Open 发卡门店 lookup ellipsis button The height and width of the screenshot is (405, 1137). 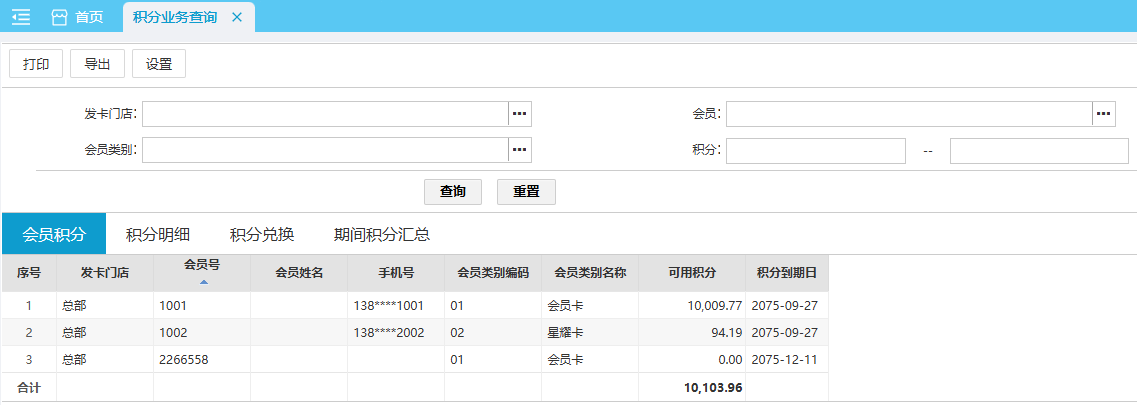click(520, 114)
